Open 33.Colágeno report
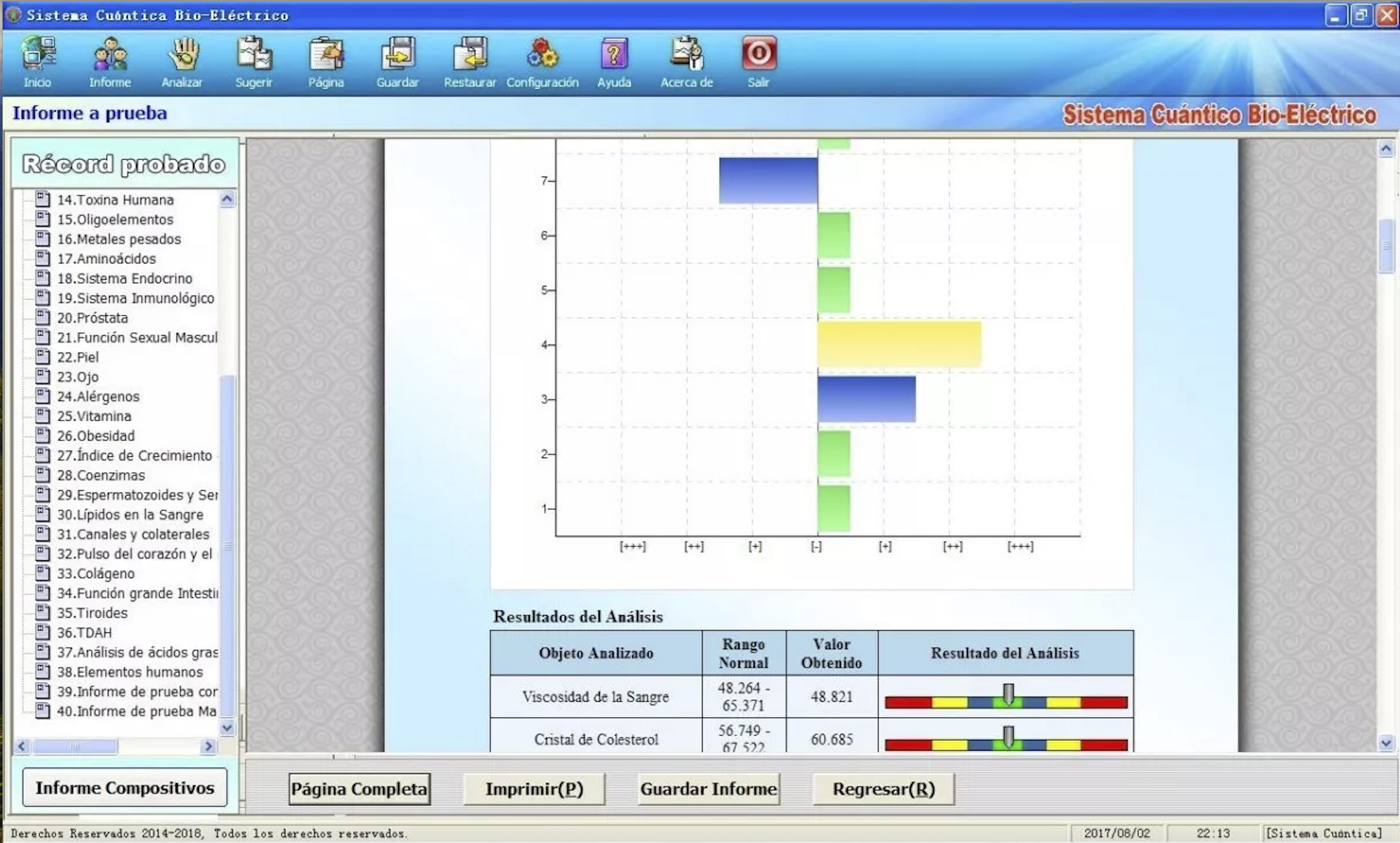Viewport: 1400px width, 843px height. tap(96, 574)
